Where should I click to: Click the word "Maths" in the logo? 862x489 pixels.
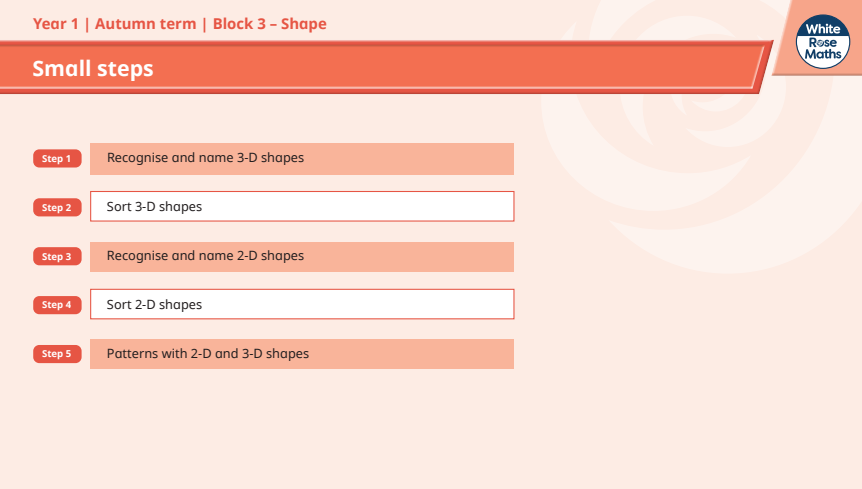821,57
